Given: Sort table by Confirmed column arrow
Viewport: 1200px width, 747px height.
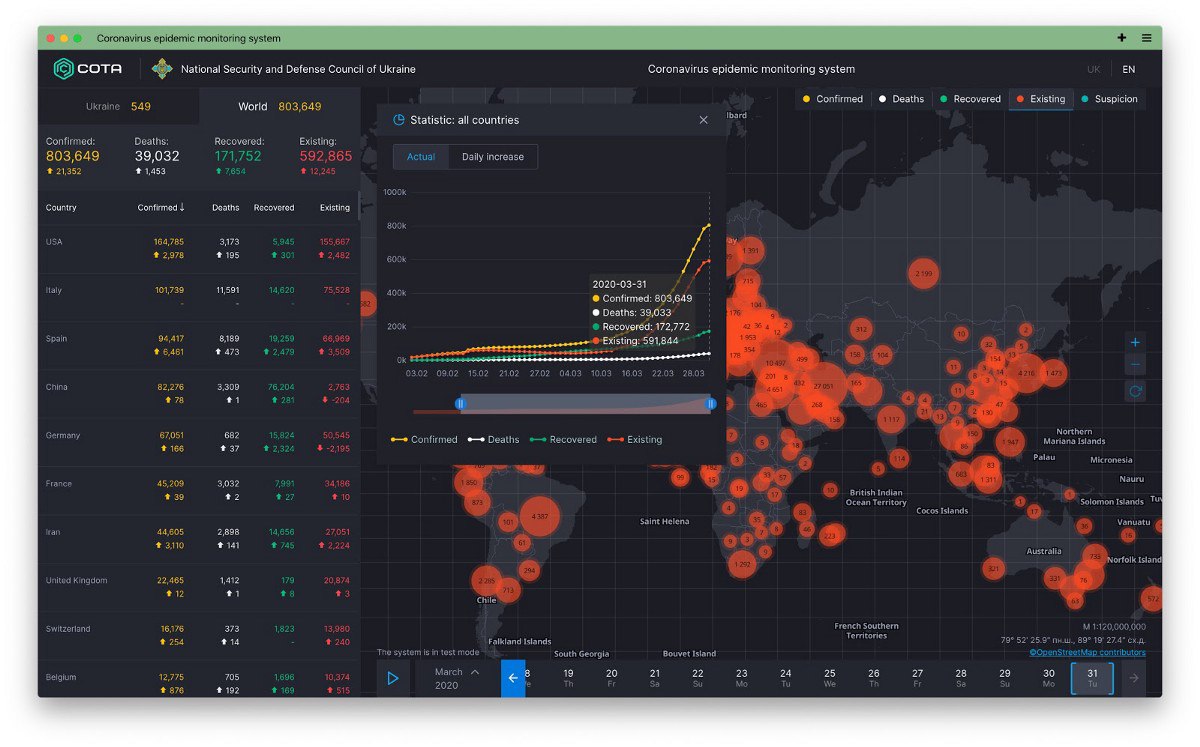Looking at the screenshot, I should [x=182, y=208].
